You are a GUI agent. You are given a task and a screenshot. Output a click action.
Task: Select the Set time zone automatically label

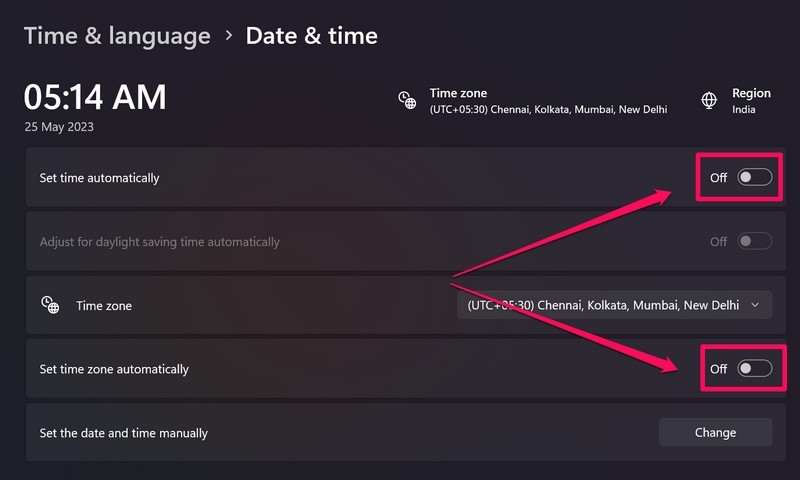tap(114, 369)
